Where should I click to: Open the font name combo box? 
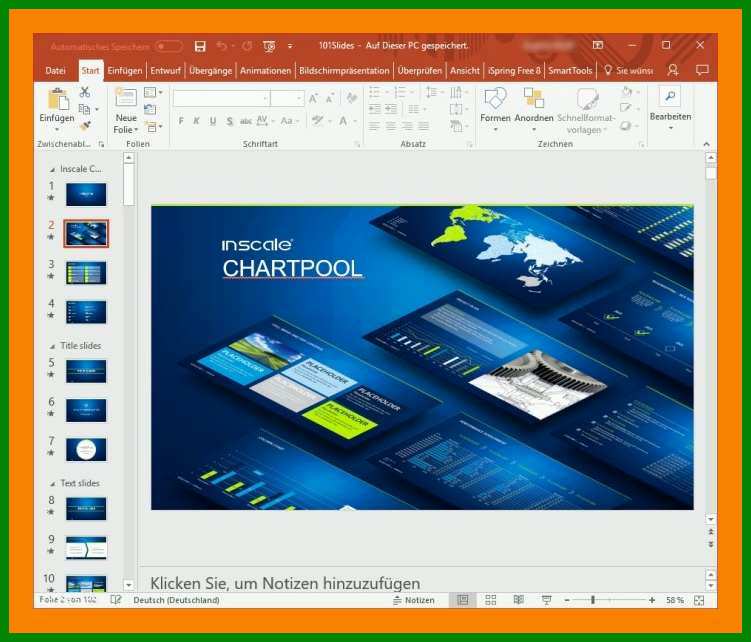(221, 98)
